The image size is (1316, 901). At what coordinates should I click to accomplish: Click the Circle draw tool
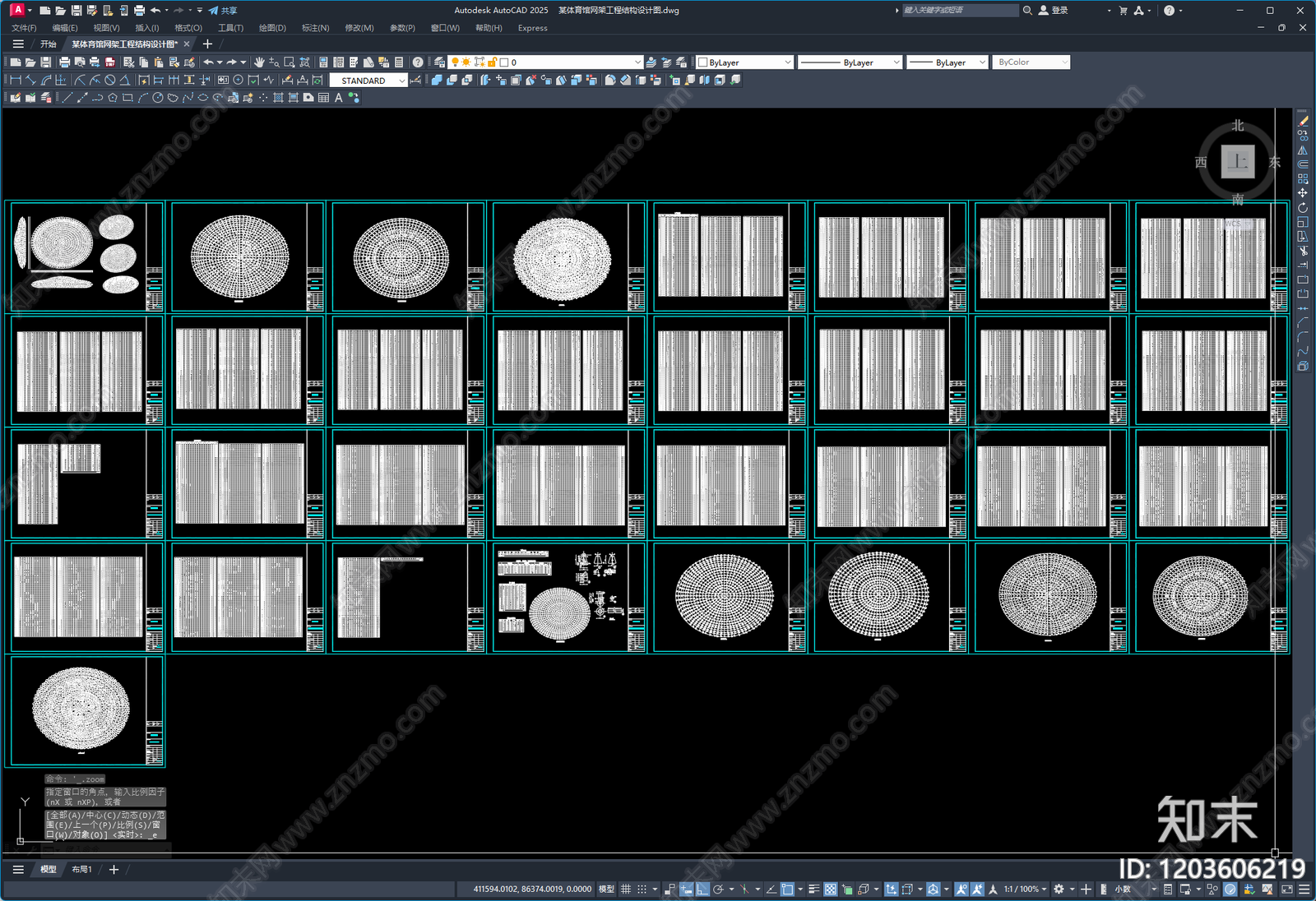(157, 98)
